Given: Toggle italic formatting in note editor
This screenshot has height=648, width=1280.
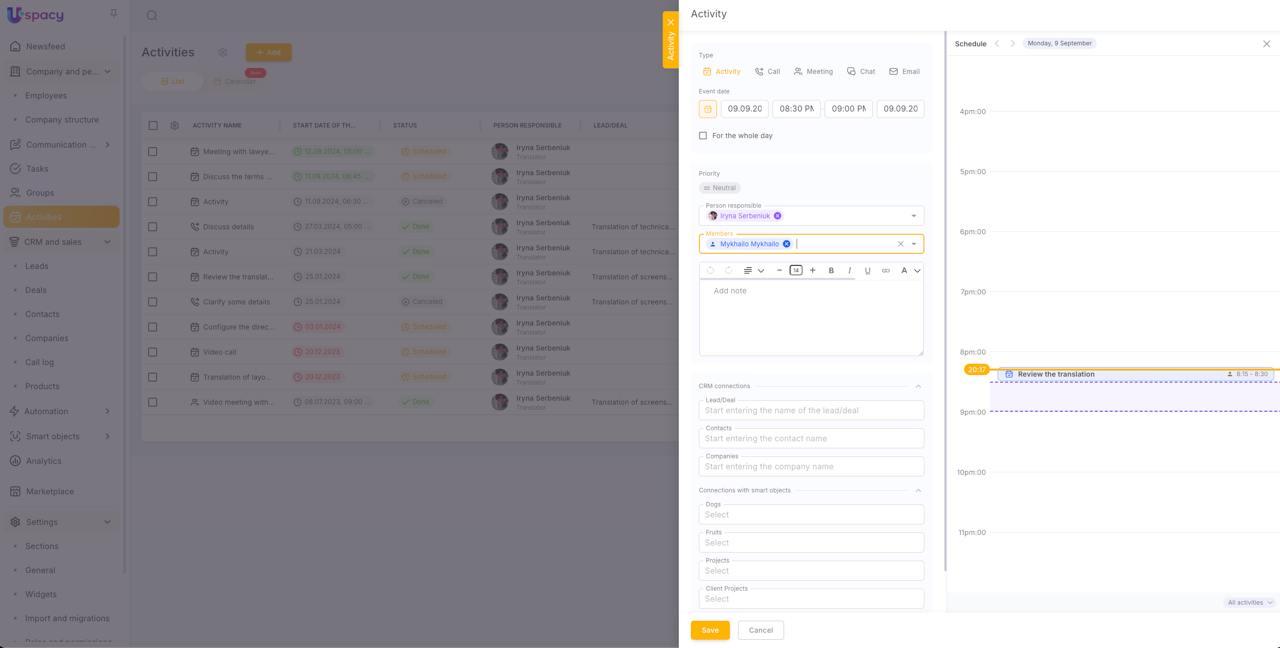Looking at the screenshot, I should click(849, 271).
